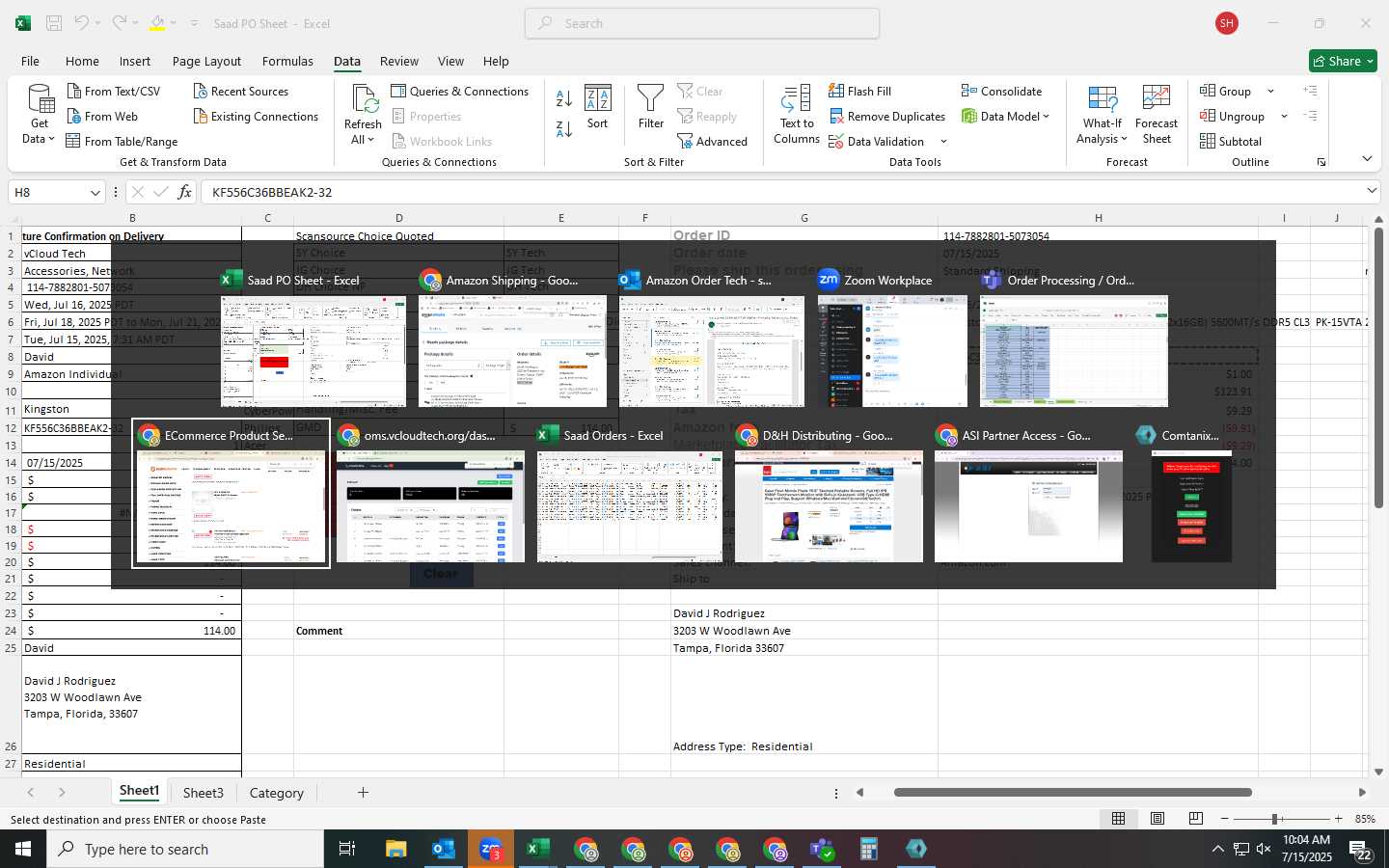Select D&H Distributing window thumbnail
The image size is (1389, 868).
[x=829, y=506]
